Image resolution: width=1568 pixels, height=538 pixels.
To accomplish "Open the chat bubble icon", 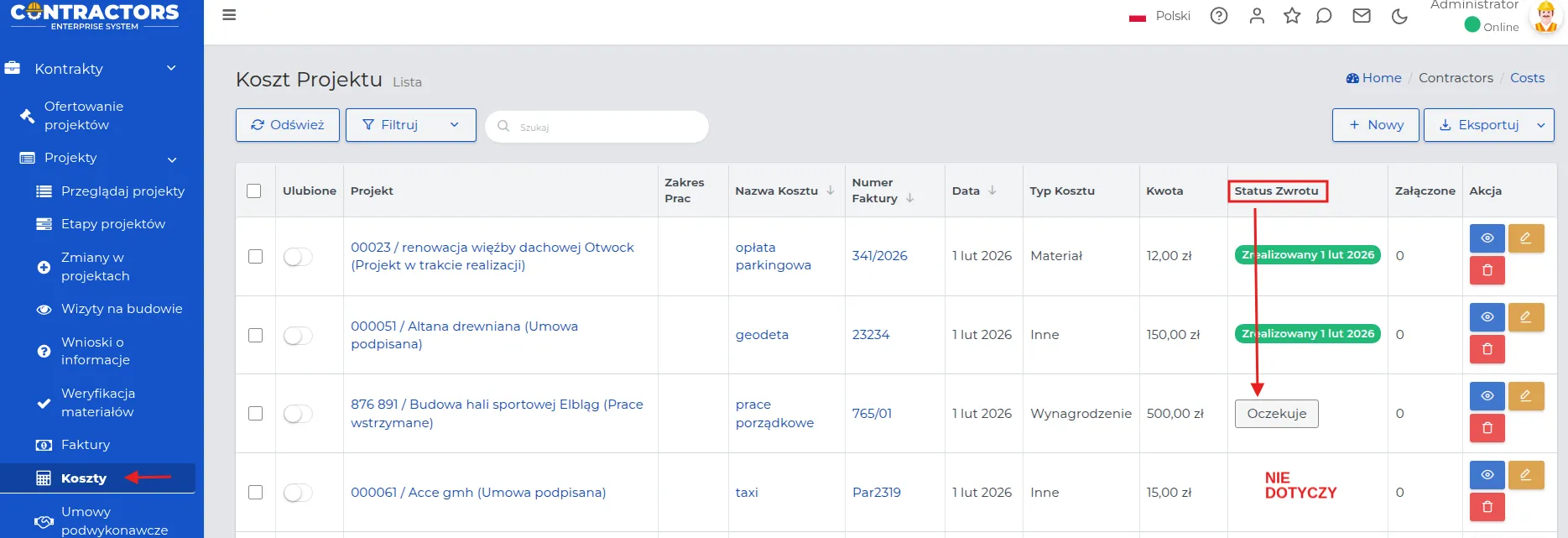I will tap(1324, 16).
